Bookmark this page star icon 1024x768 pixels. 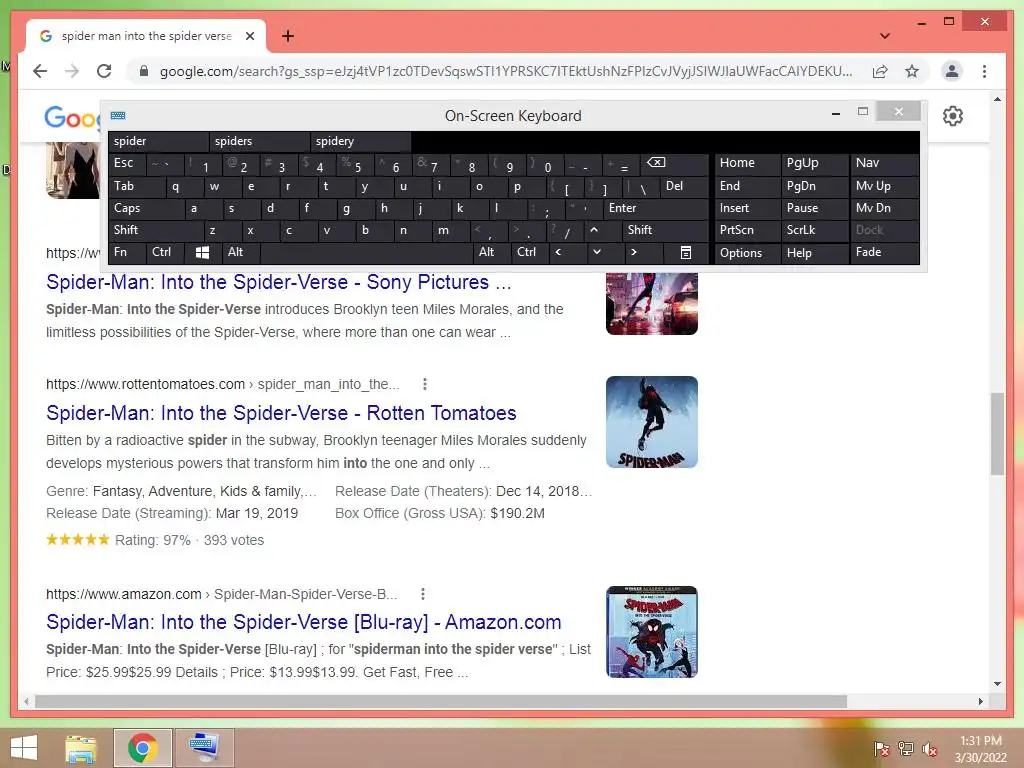click(912, 71)
